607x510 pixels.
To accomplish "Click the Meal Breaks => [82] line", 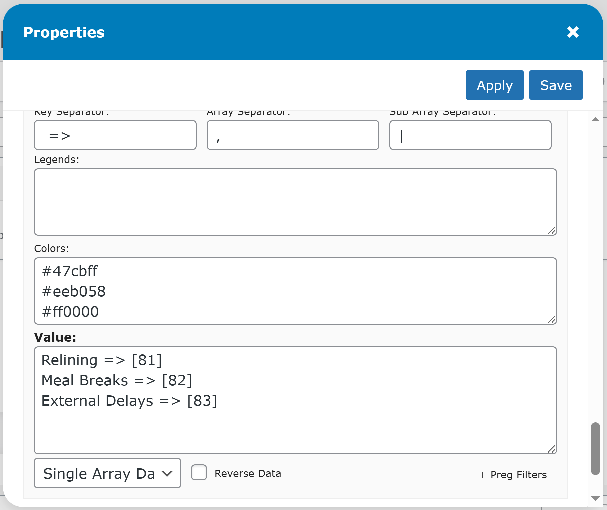I will pyautogui.click(x=116, y=380).
